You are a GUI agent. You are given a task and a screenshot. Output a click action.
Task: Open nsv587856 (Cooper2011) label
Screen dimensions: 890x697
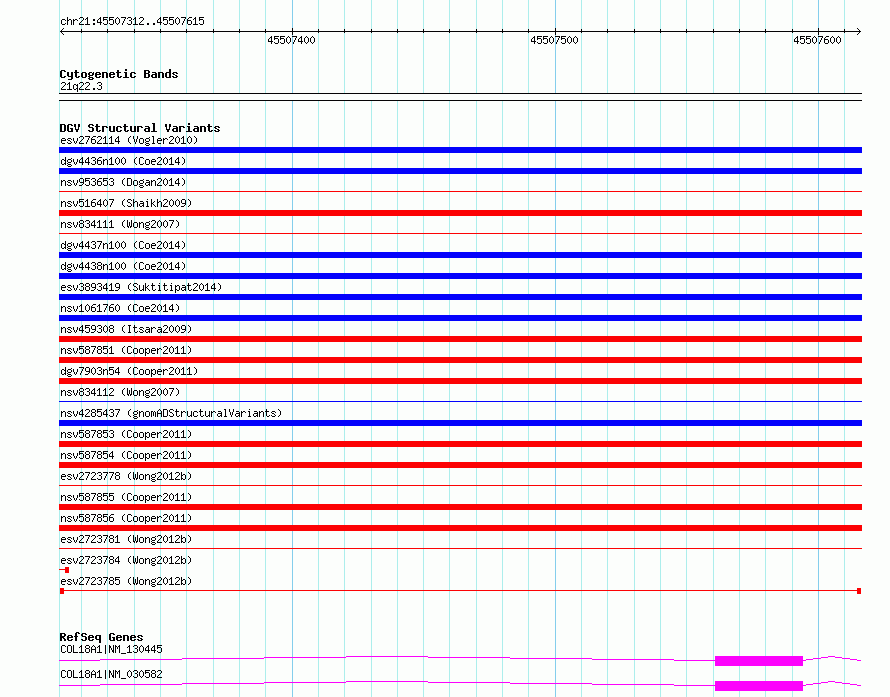coord(126,518)
